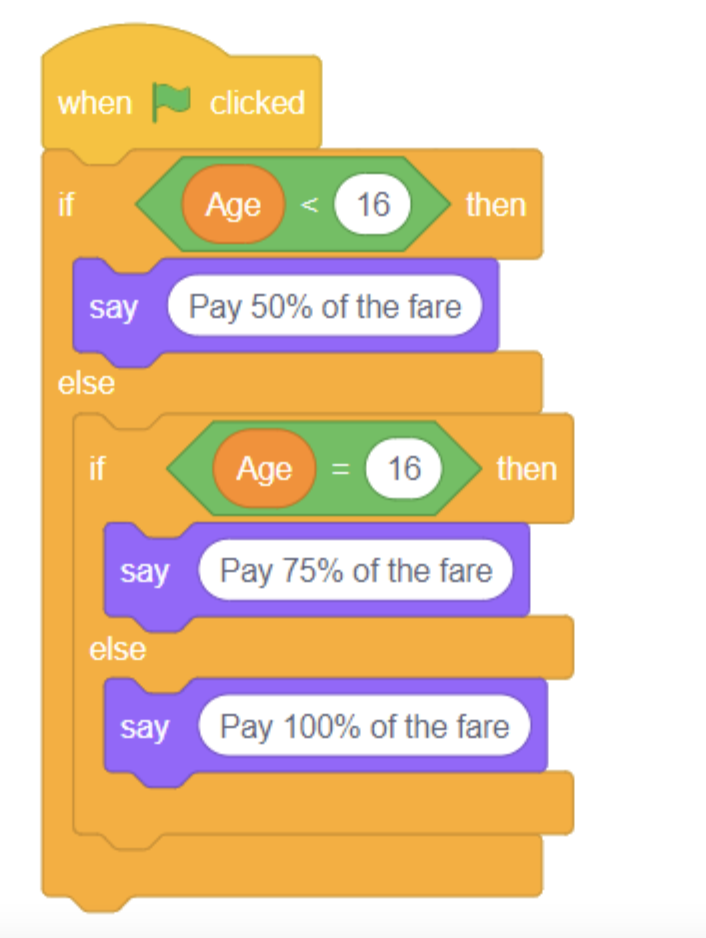Edit the 16 value in the equals block

[404, 469]
